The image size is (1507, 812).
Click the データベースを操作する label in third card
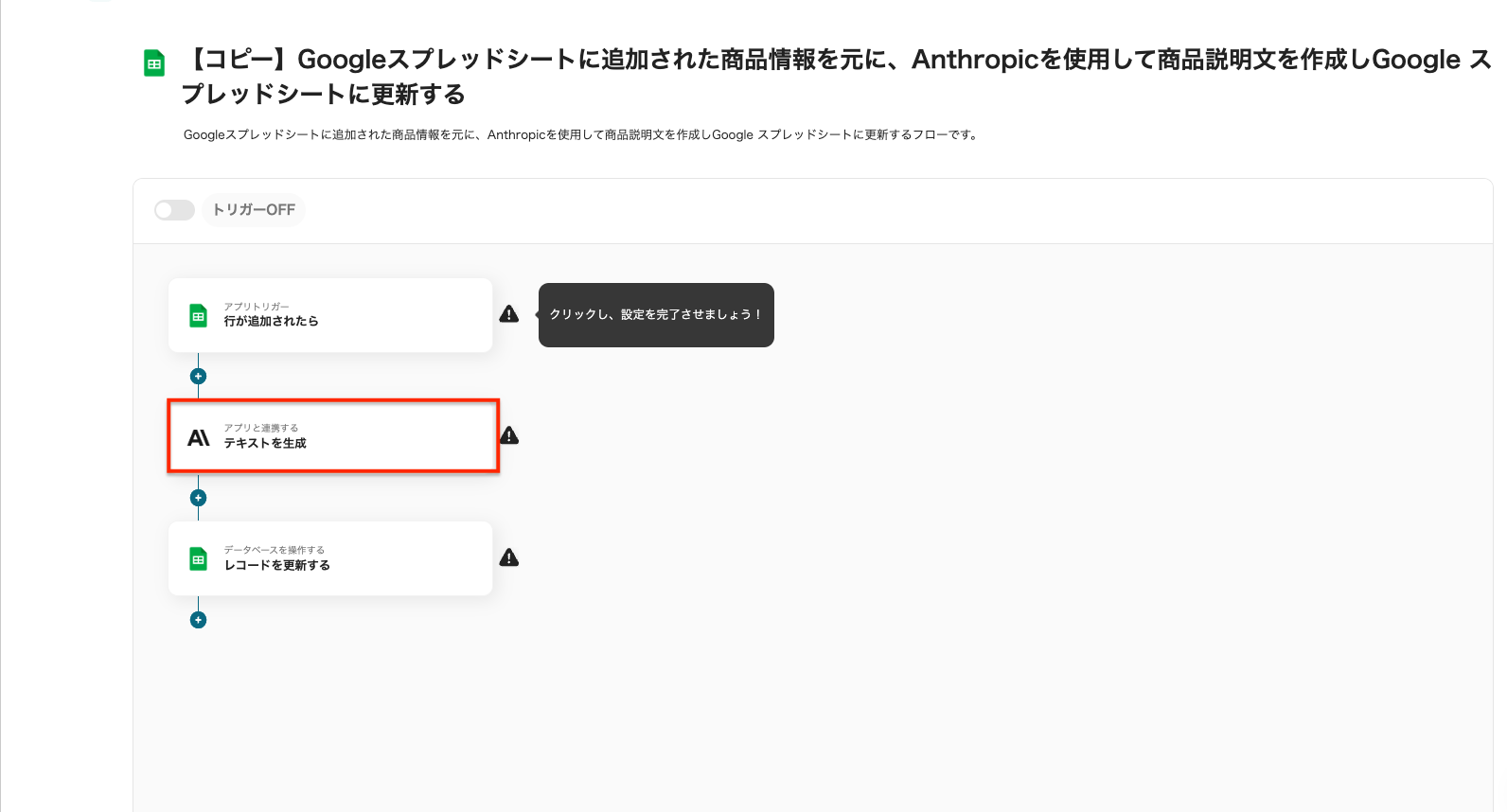click(x=275, y=550)
